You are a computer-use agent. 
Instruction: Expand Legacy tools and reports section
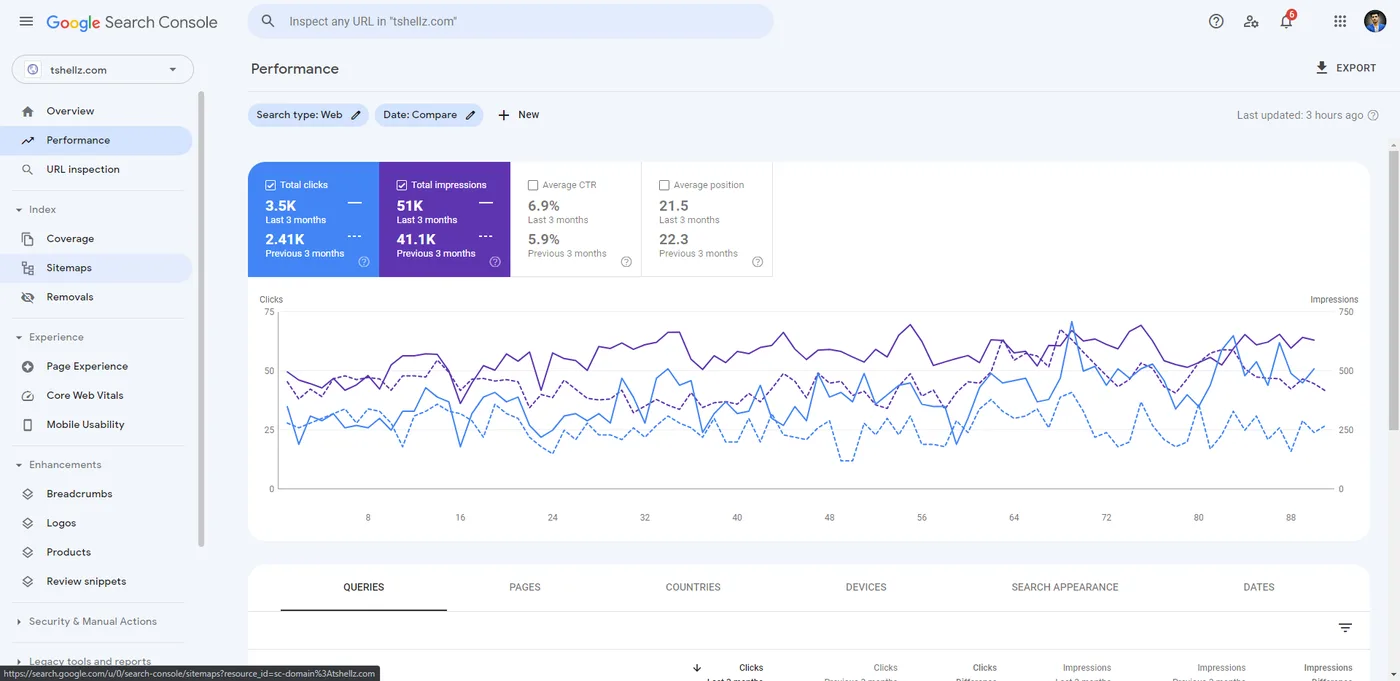[x=19, y=662]
